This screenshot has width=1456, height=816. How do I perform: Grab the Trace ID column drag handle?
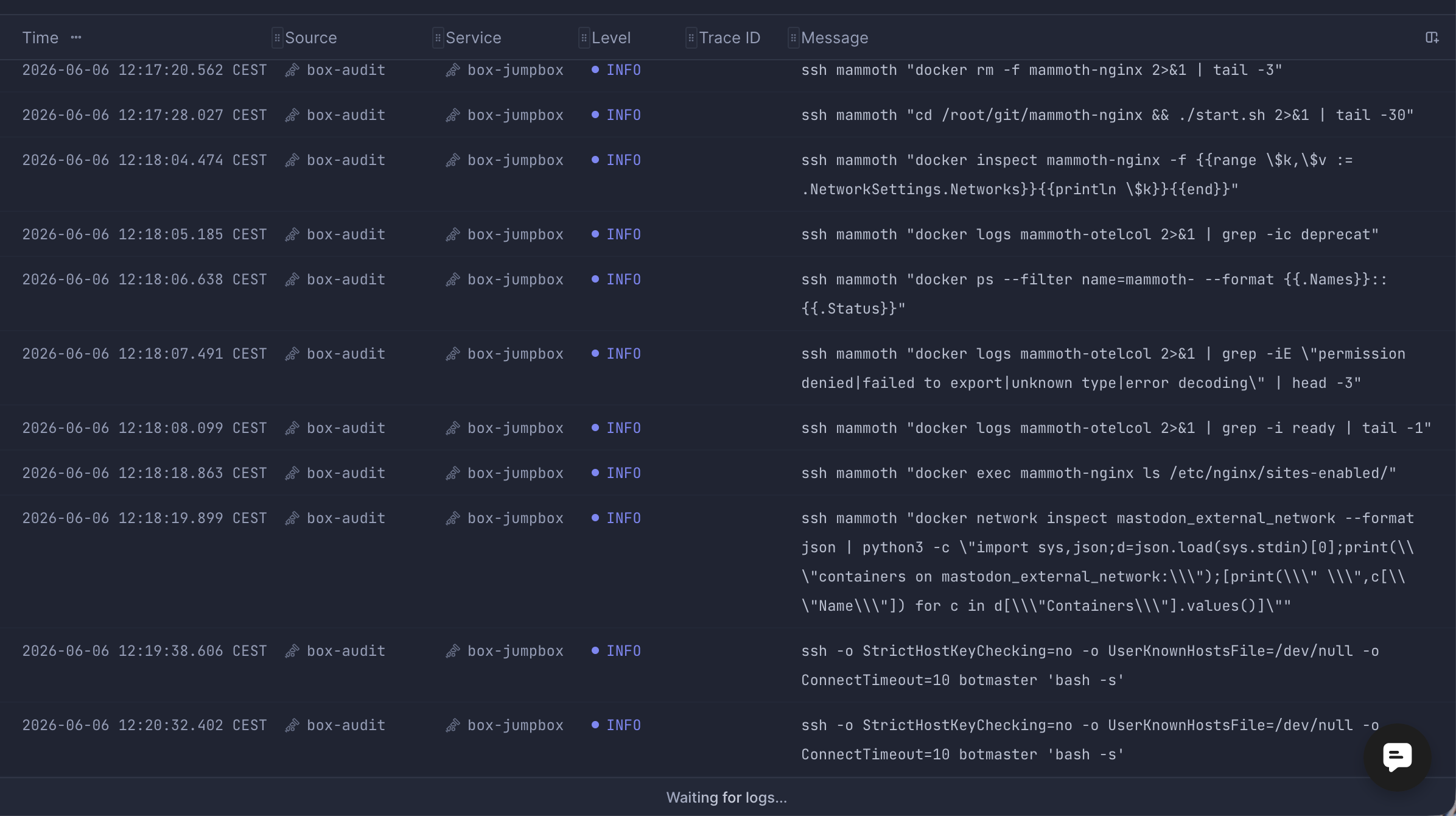tap(691, 38)
